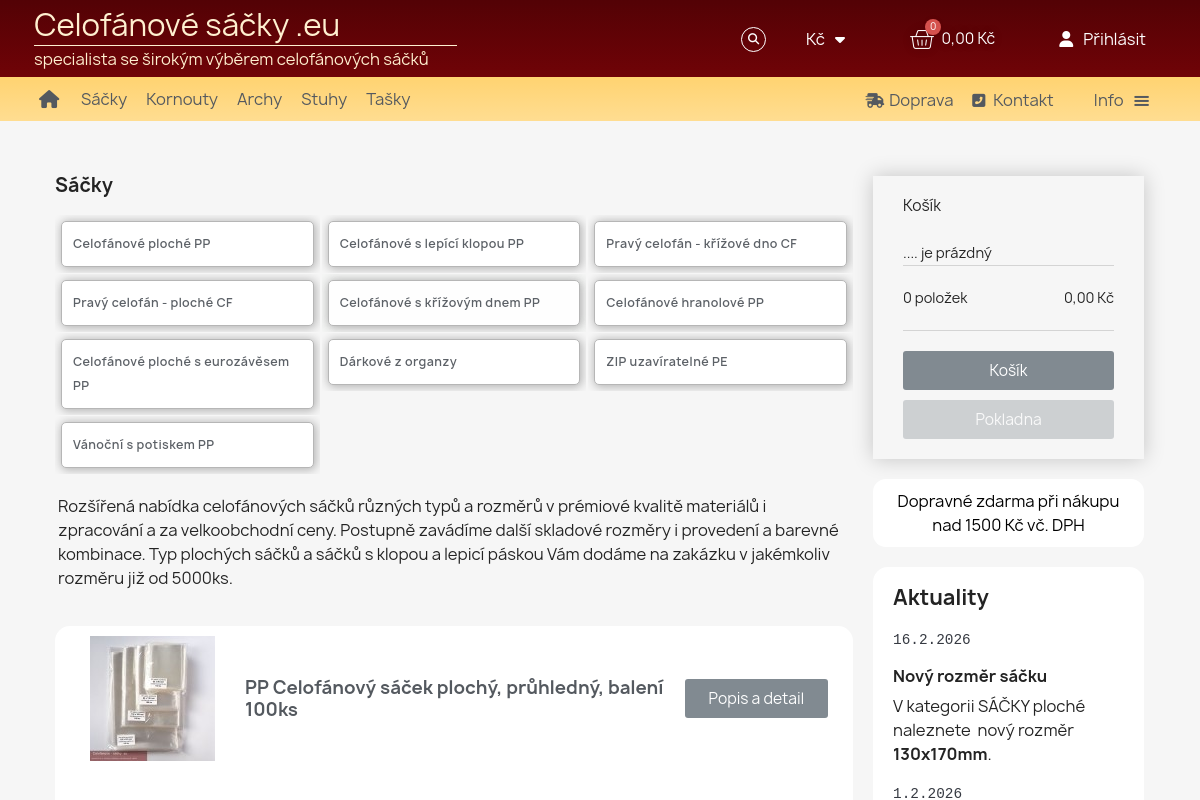Open the Kornouty menu item
The width and height of the screenshot is (1200, 800).
point(182,99)
